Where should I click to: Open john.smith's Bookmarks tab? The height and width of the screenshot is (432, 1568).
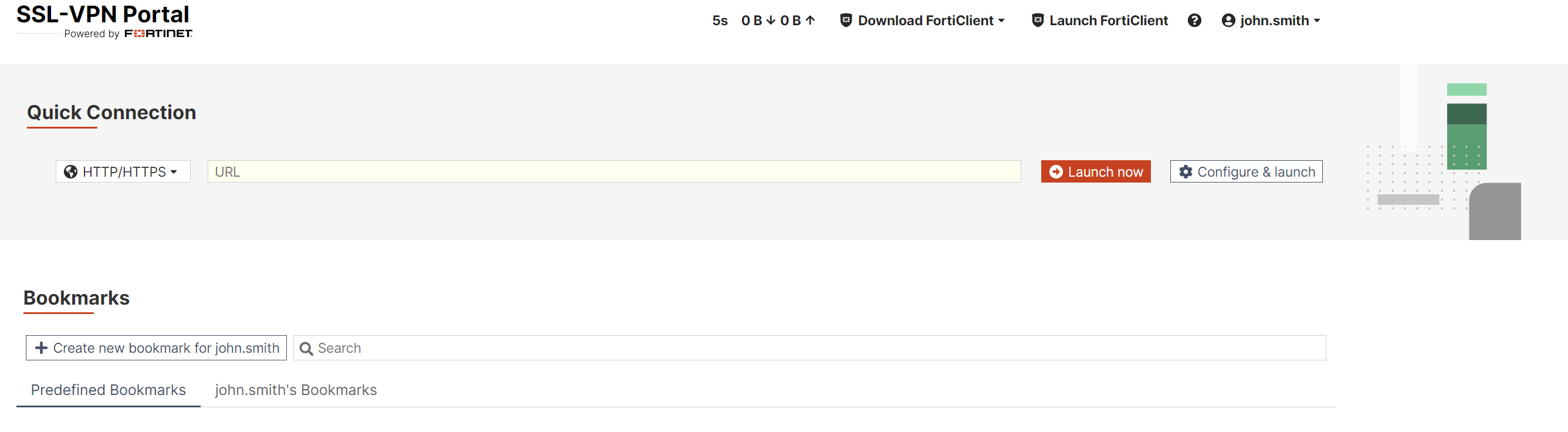tap(296, 390)
